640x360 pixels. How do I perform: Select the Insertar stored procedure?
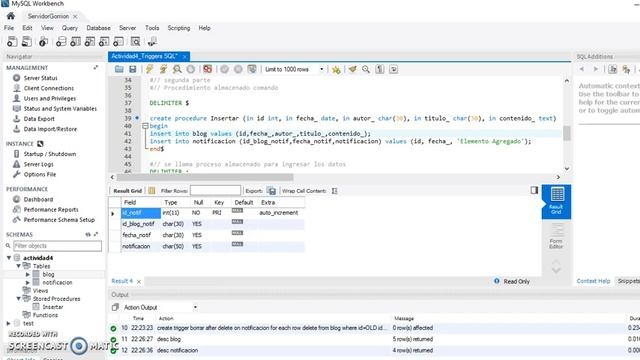53,307
